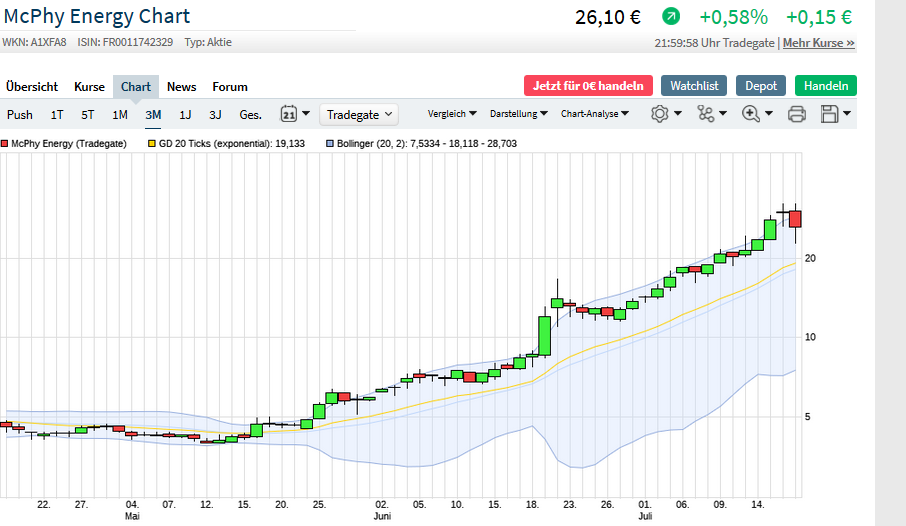Image resolution: width=906 pixels, height=526 pixels.
Task: Click the 21:59:58 Uhr Tradegate timestamp
Action: [x=714, y=43]
